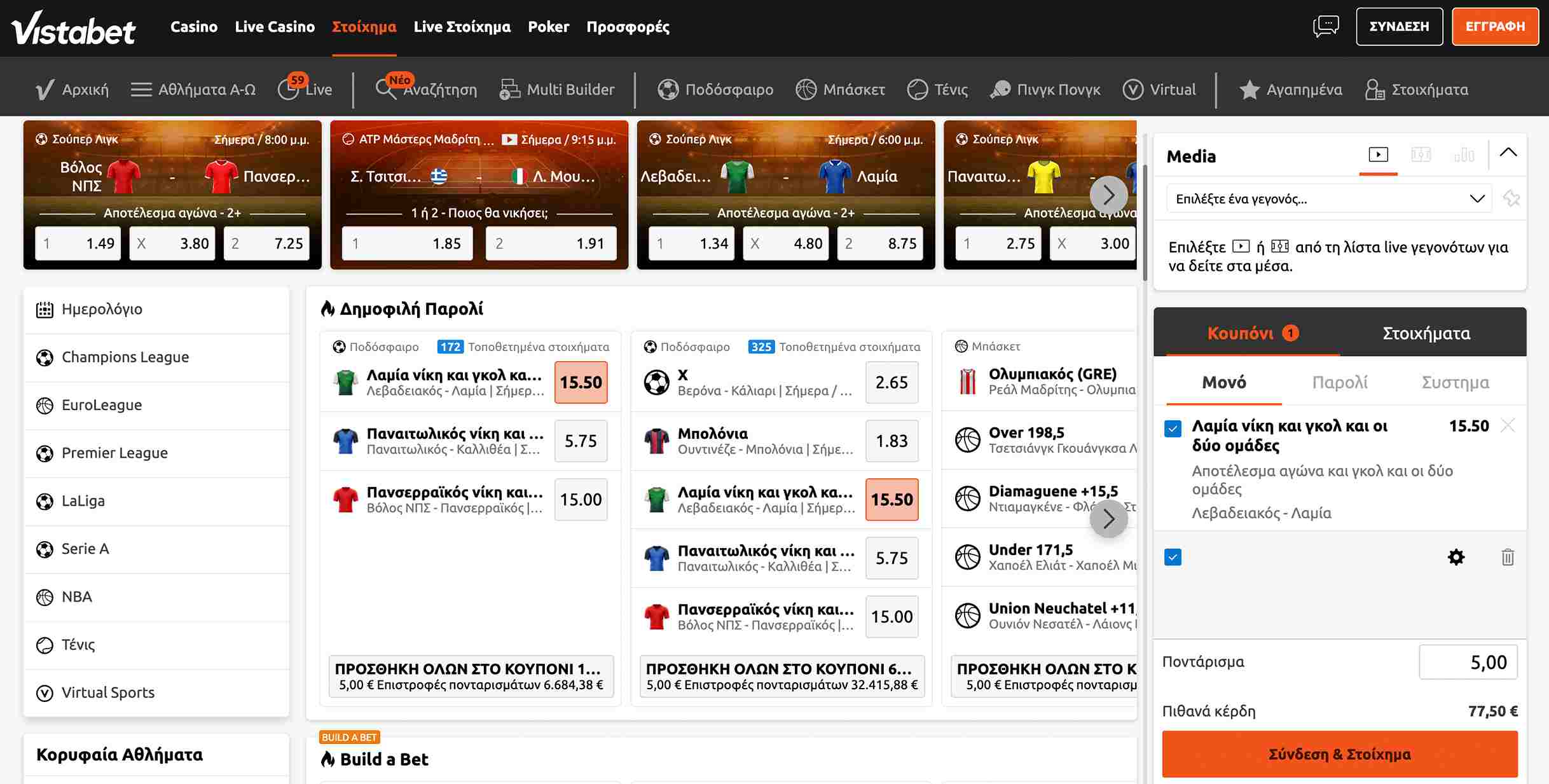Open Virtual Sports in sidebar
The image size is (1549, 784).
(x=156, y=693)
